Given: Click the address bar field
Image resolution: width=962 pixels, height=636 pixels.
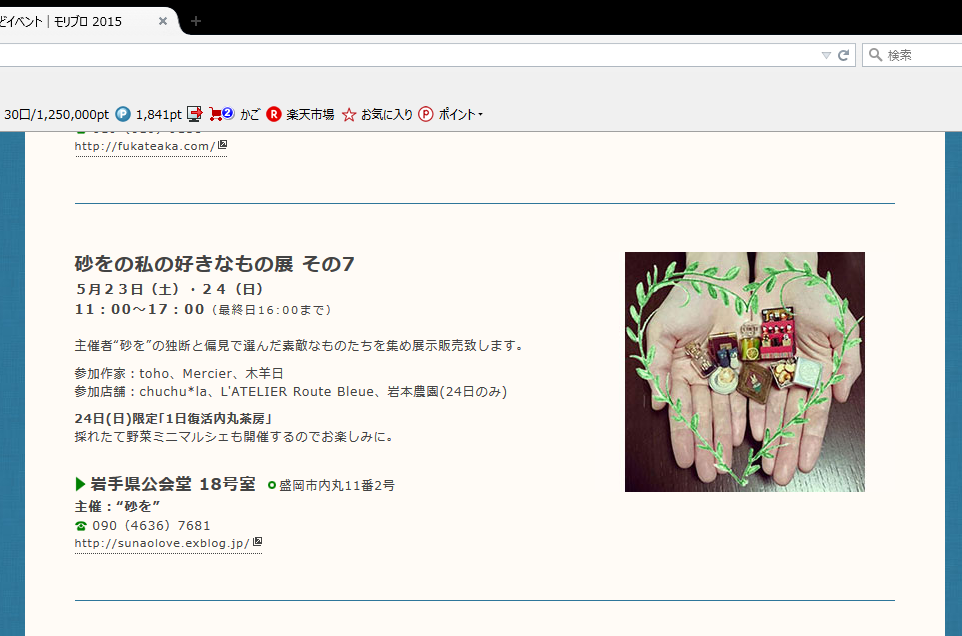Looking at the screenshot, I should tap(408, 55).
